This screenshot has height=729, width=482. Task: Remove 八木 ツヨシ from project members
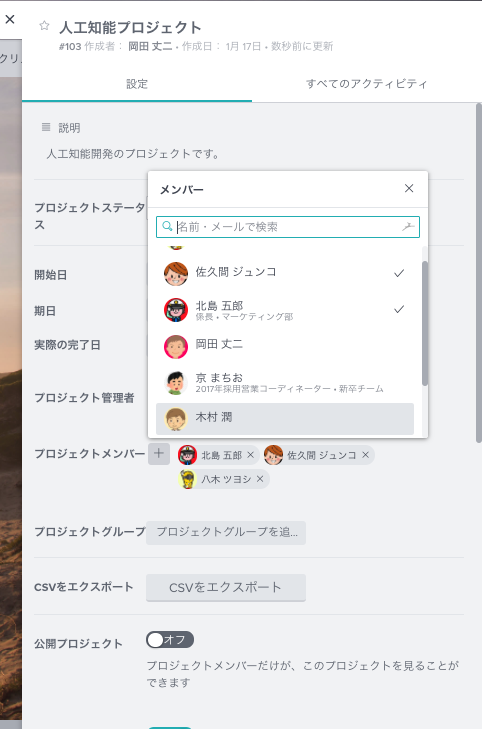(260, 479)
